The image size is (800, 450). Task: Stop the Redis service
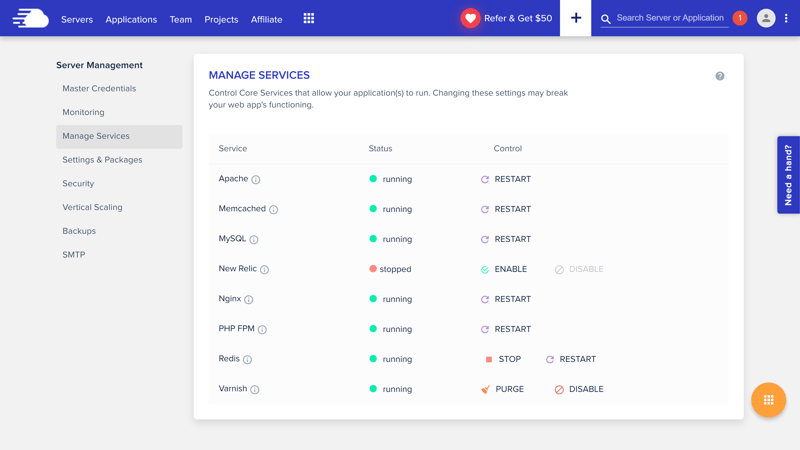[x=503, y=359]
